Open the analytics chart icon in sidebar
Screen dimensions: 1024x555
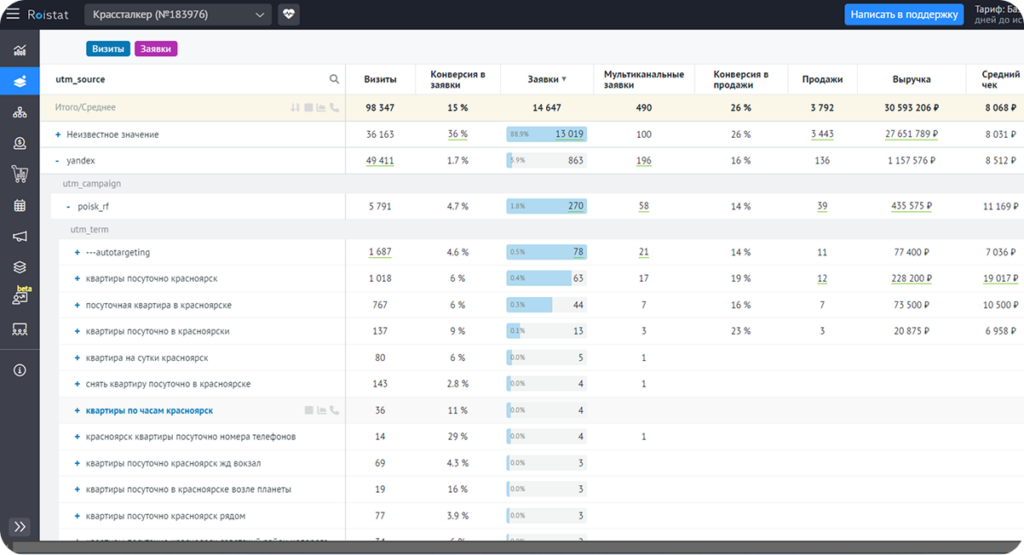tap(20, 50)
